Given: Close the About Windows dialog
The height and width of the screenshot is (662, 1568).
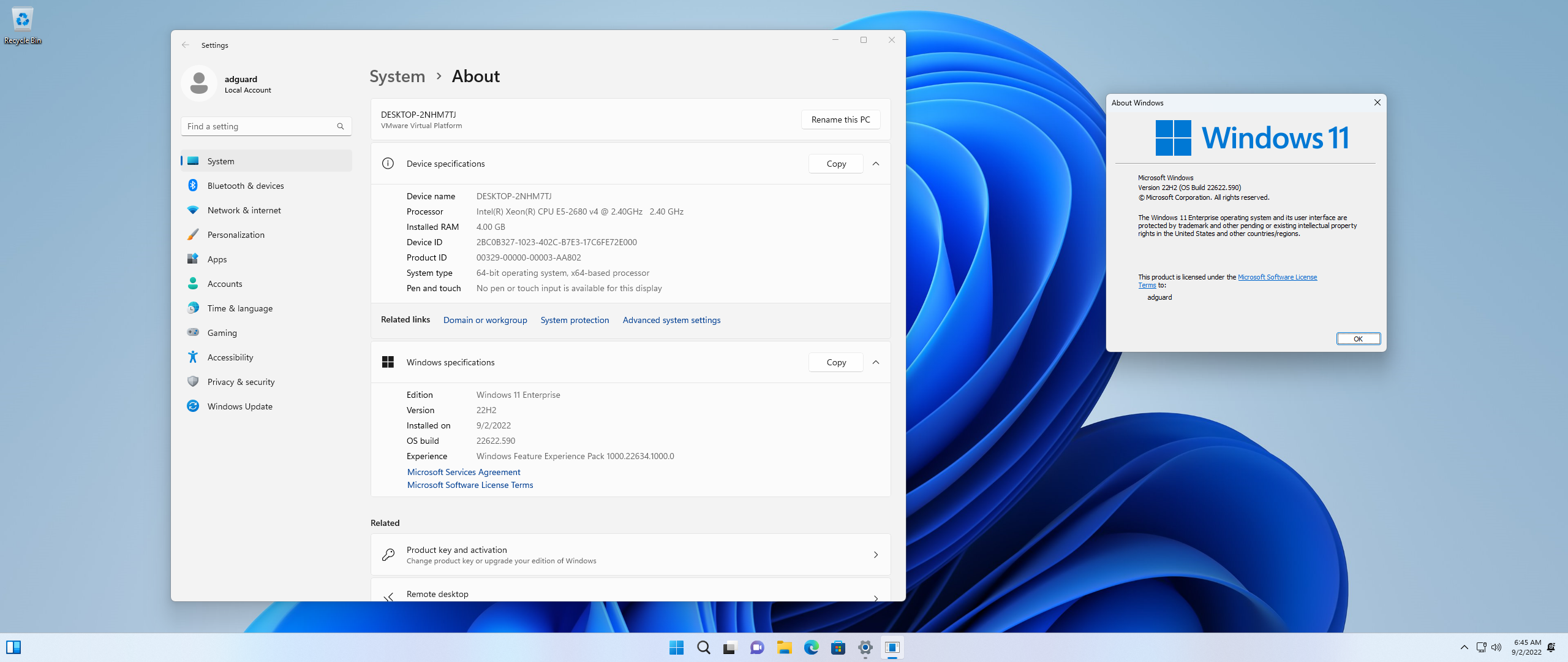Looking at the screenshot, I should click(1377, 102).
